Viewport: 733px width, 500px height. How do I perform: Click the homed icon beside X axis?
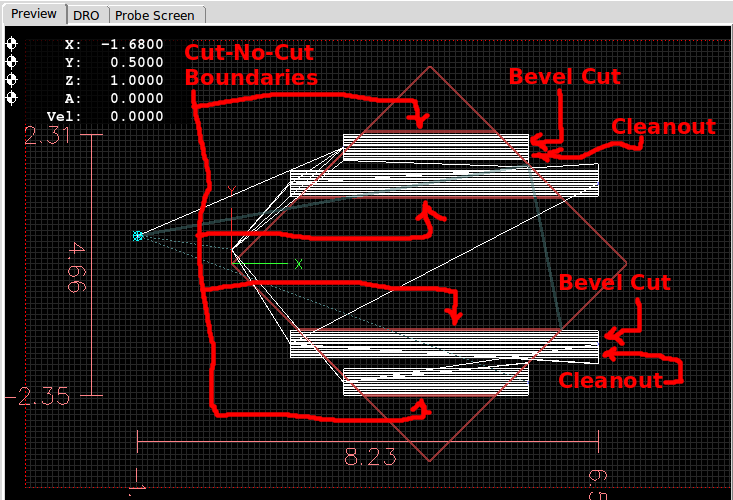tap(12, 44)
